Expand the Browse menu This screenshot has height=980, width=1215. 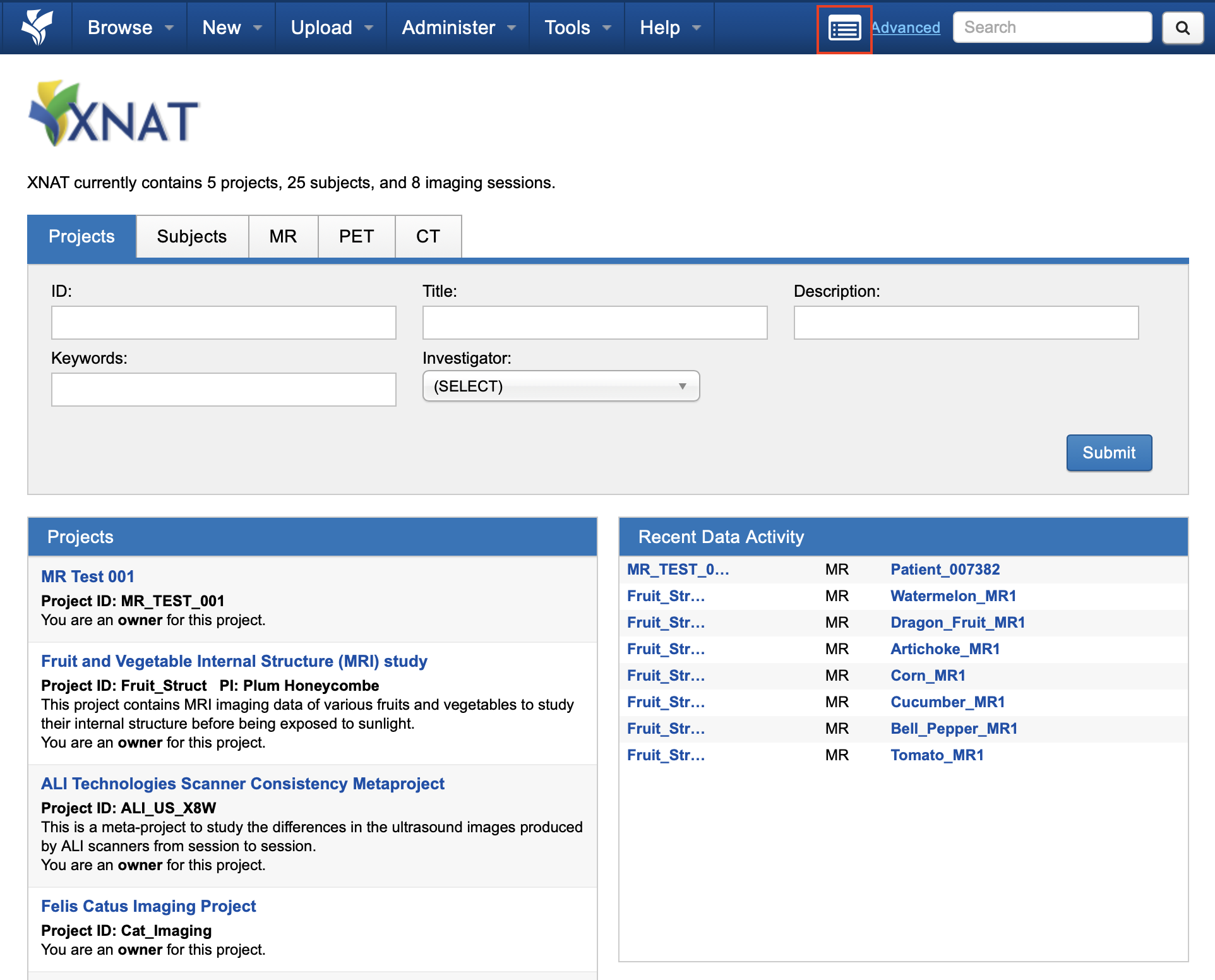(x=129, y=27)
